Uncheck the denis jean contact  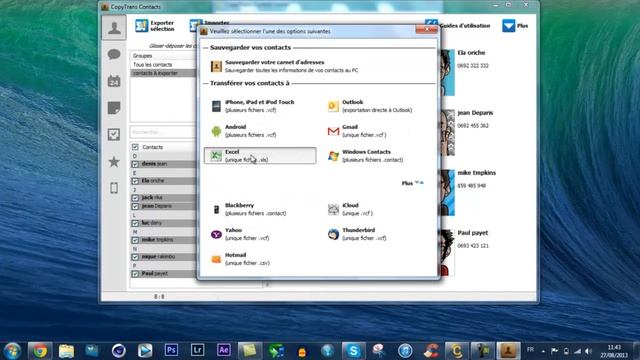tap(135, 164)
